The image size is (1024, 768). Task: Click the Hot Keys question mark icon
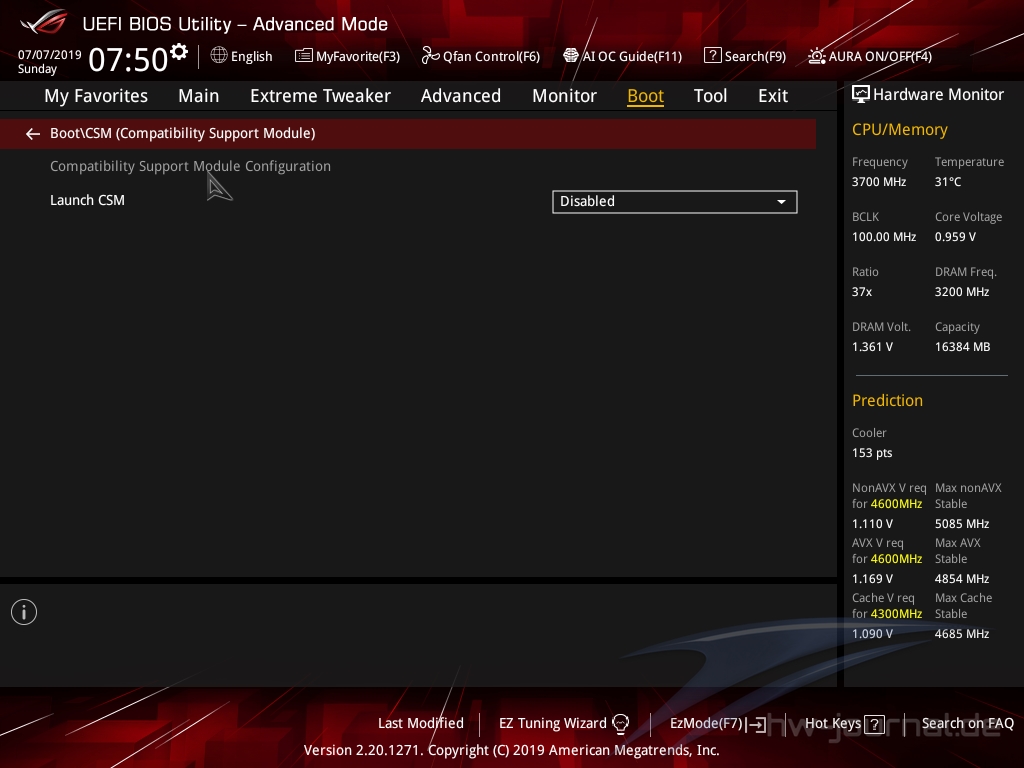(874, 724)
